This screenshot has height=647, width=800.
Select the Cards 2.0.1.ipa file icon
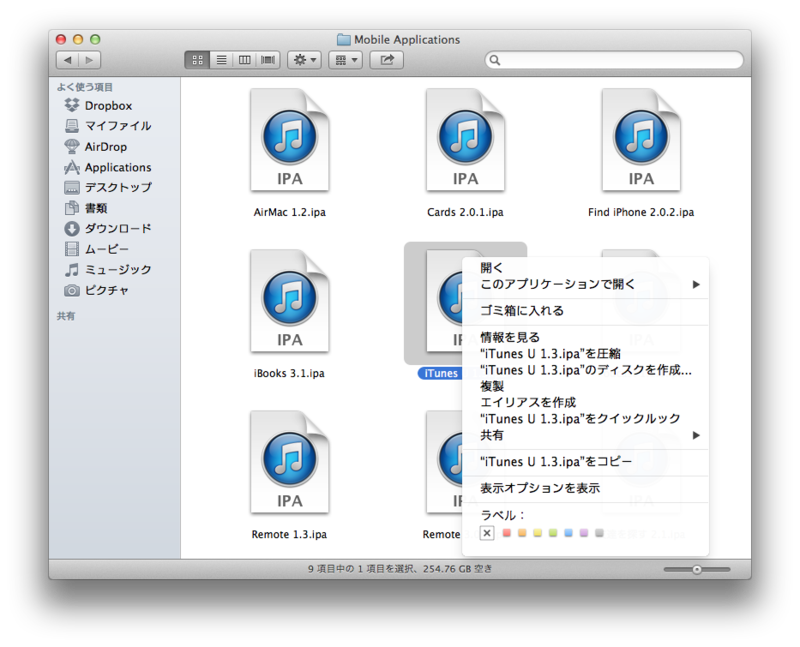(465, 140)
